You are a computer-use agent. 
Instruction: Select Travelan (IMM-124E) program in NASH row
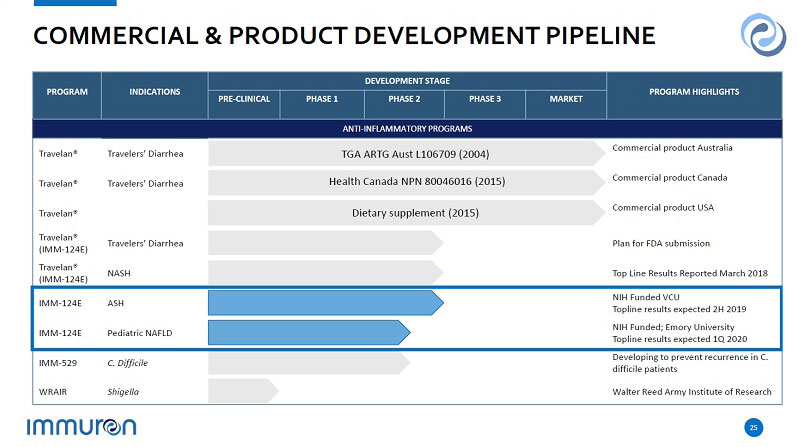(63, 273)
